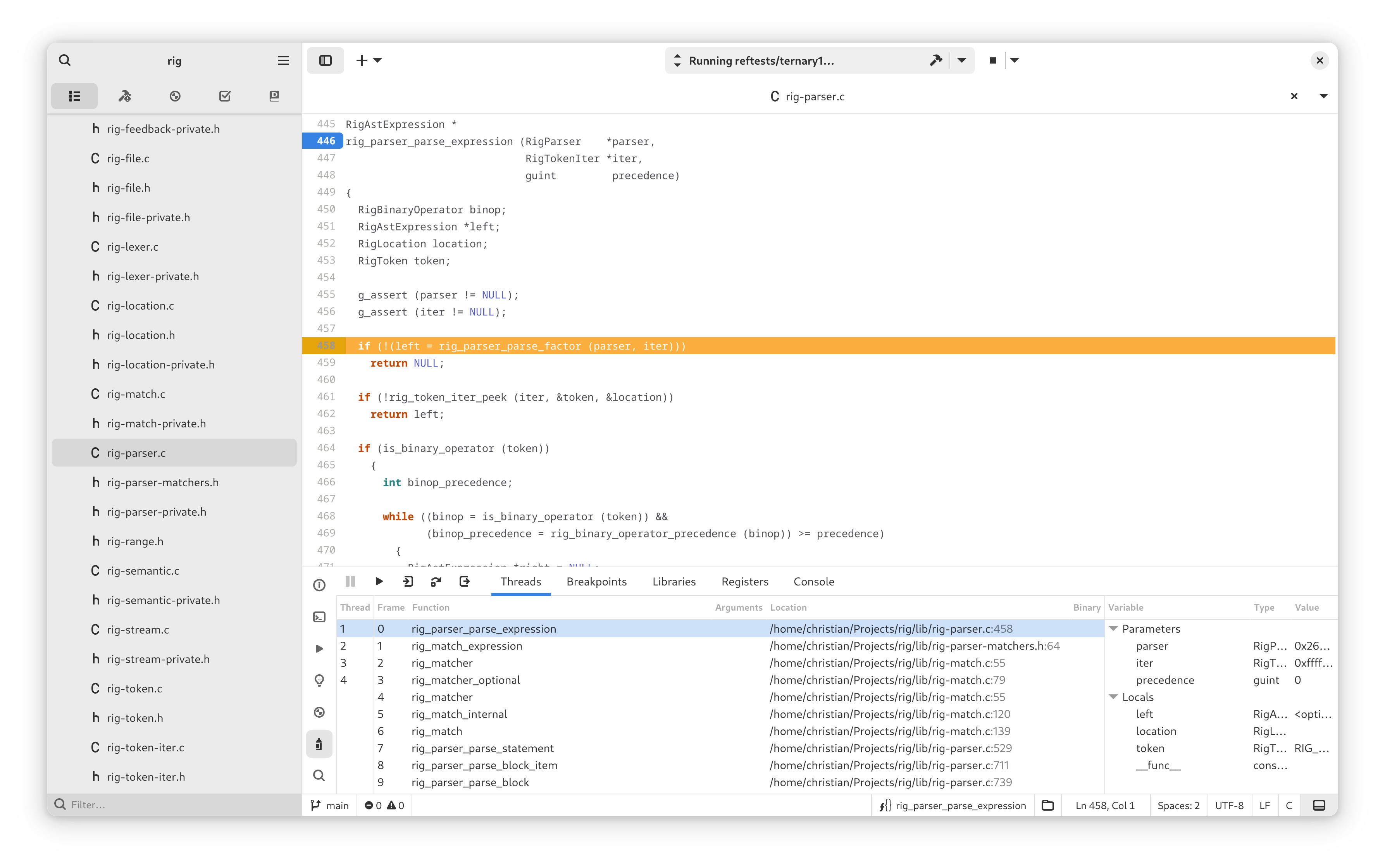Click the step in debugger icon
Viewport: 1385px width, 868px height.
408,582
